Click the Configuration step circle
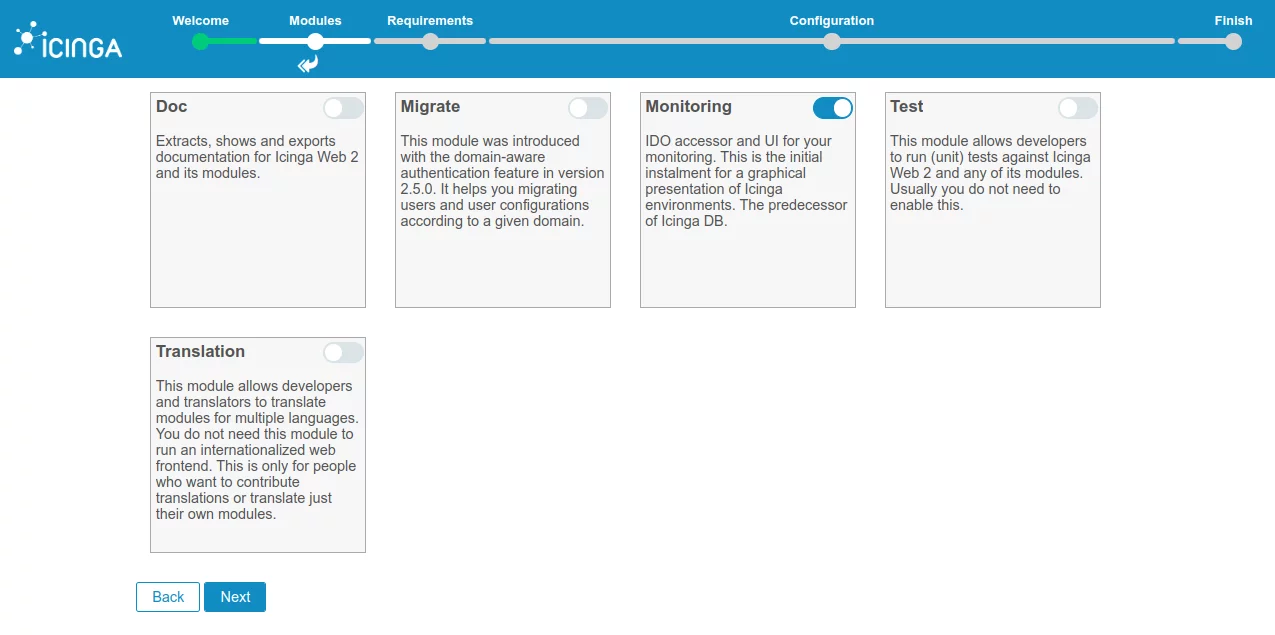The image size is (1275, 635). [831, 41]
